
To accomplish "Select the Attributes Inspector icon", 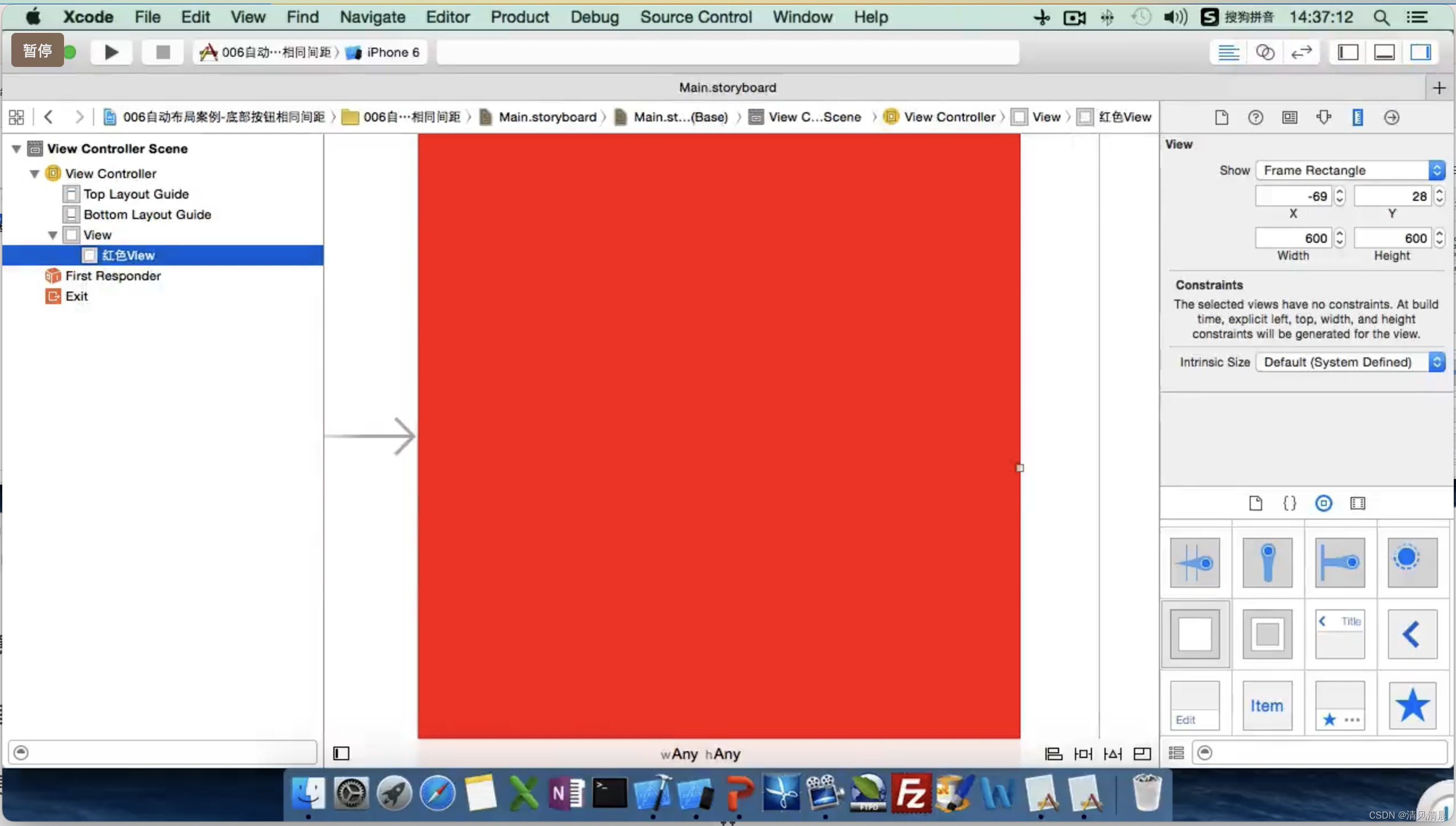I will pos(1324,117).
